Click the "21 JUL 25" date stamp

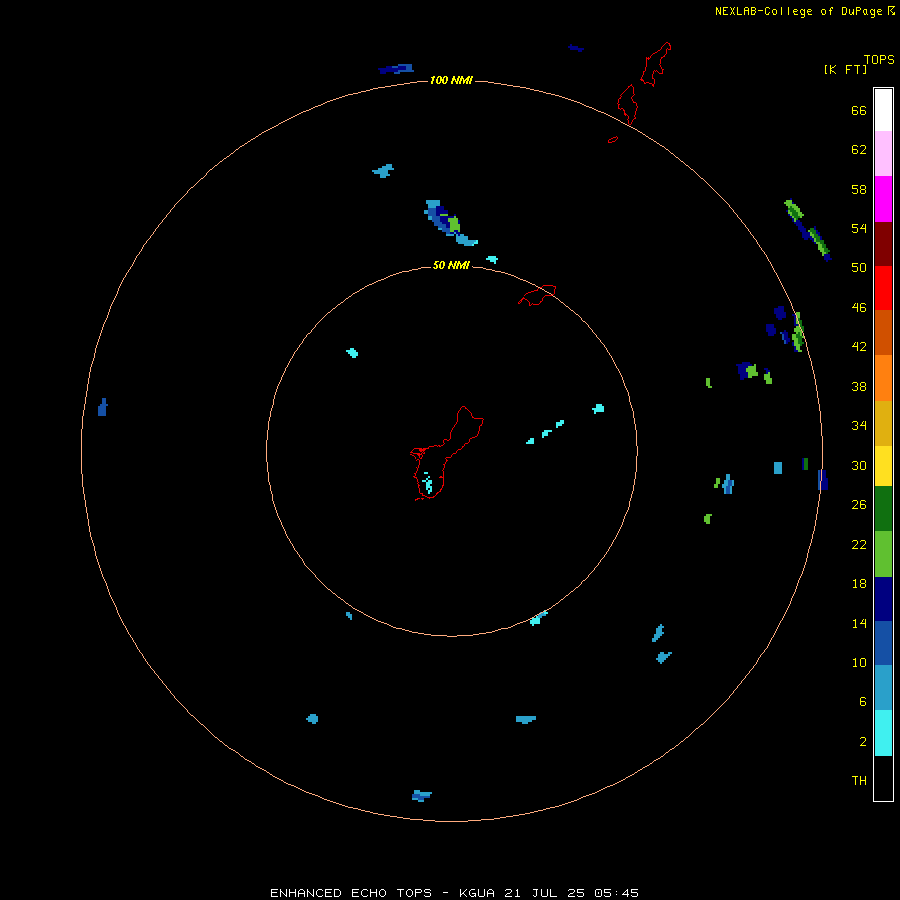pyautogui.click(x=544, y=893)
